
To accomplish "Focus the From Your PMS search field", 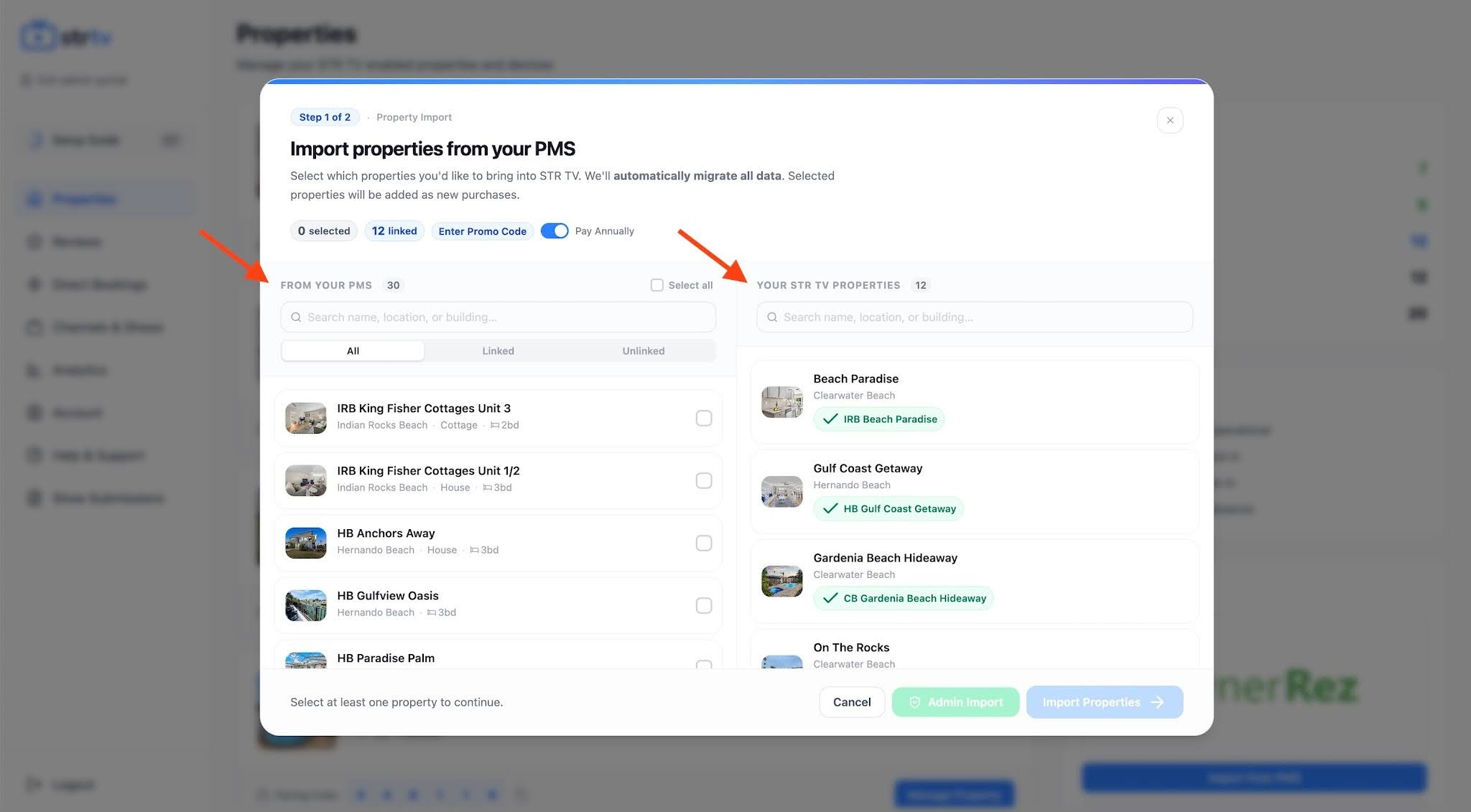I will (498, 317).
